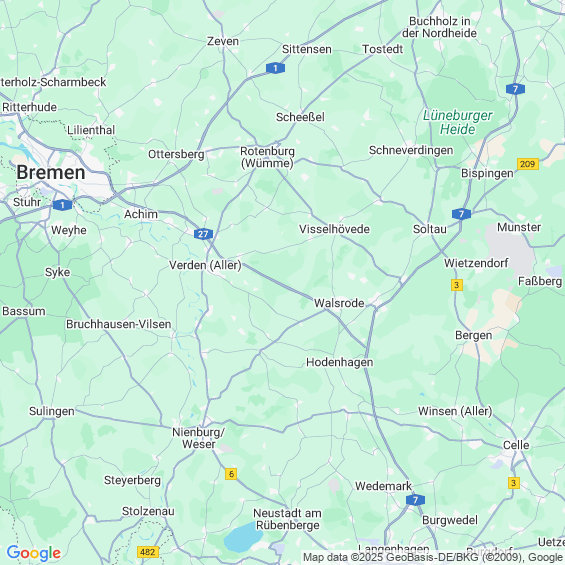The image size is (565, 565).
Task: Click the yellow 6 road shield near Nienburg
Action: pos(231,474)
